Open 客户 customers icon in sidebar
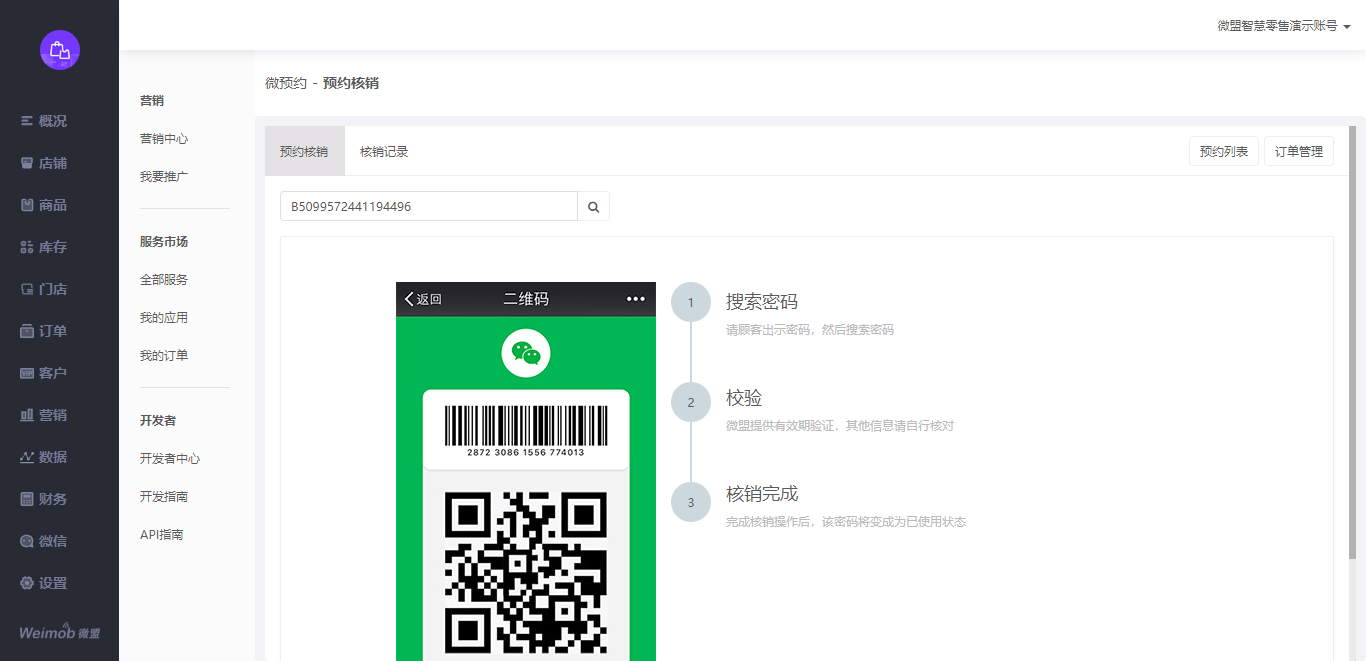Screen dimensions: 1366x661 (27, 373)
